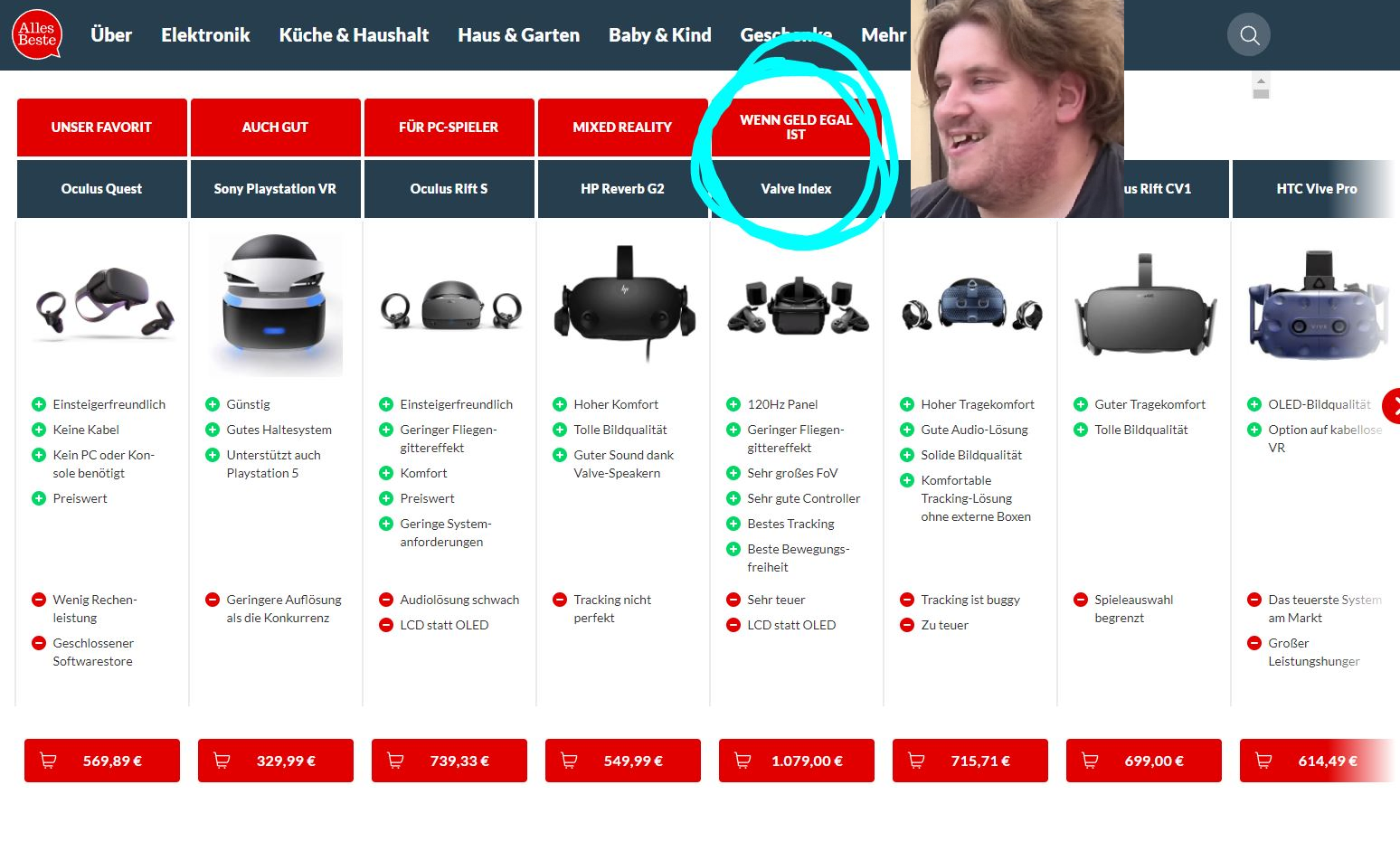Select the AUCH GUT tab
This screenshot has width=1400, height=851.
(276, 128)
